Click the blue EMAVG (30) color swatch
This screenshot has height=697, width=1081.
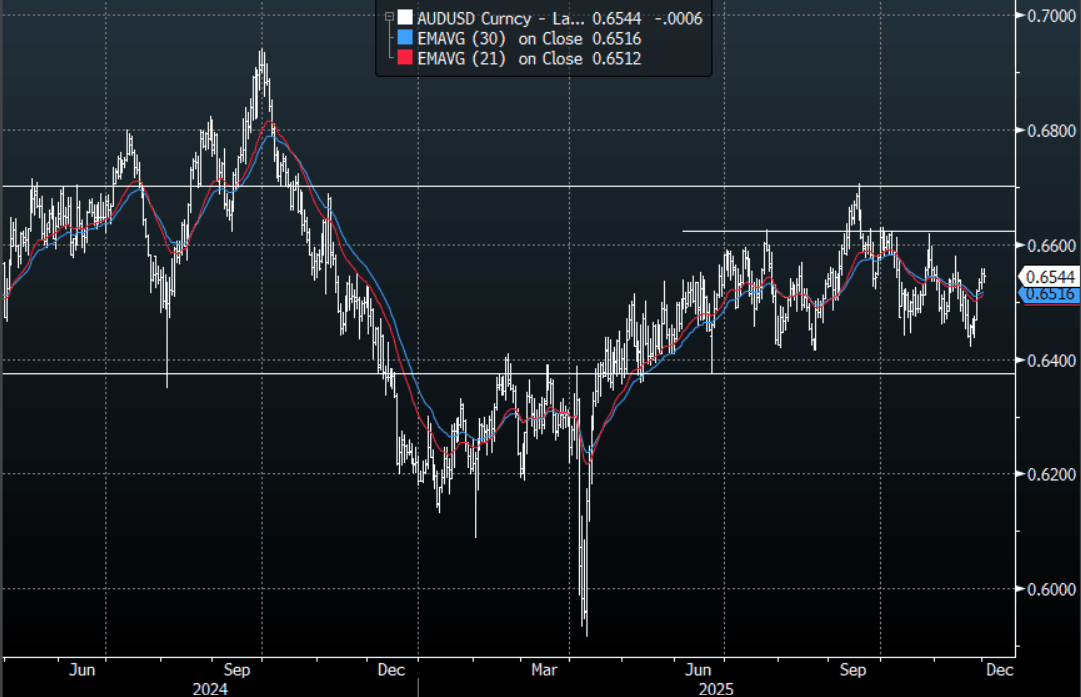pos(404,38)
